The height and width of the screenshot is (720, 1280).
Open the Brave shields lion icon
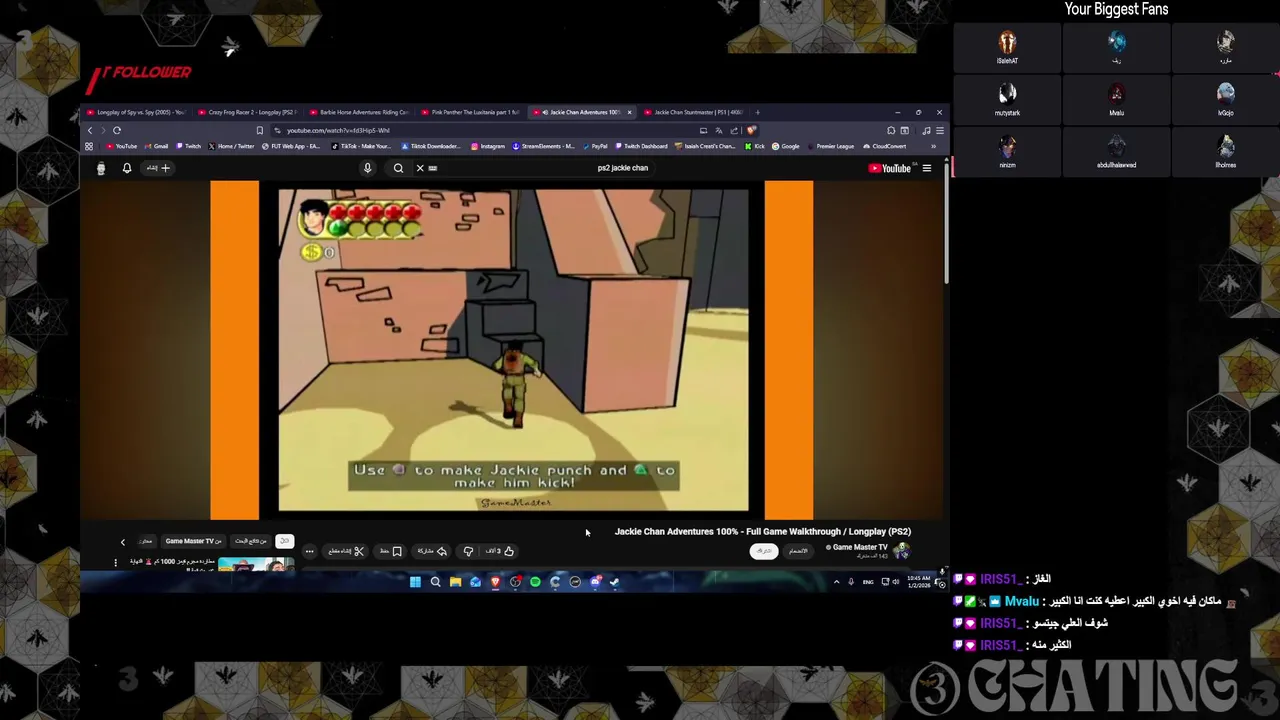751,130
